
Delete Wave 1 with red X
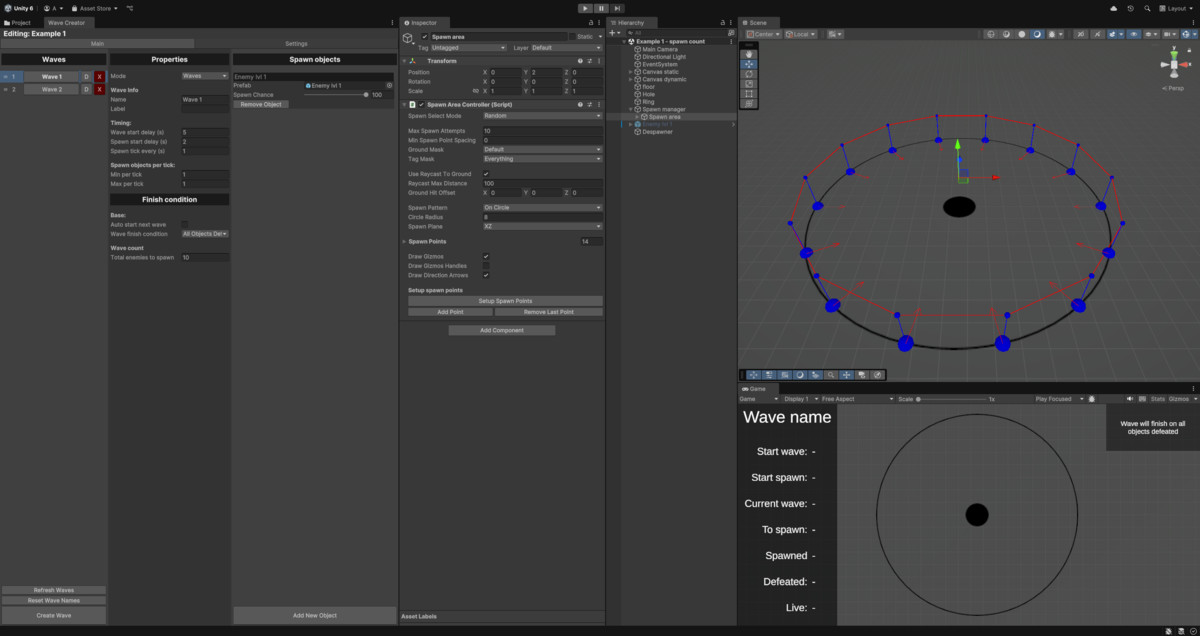point(99,76)
